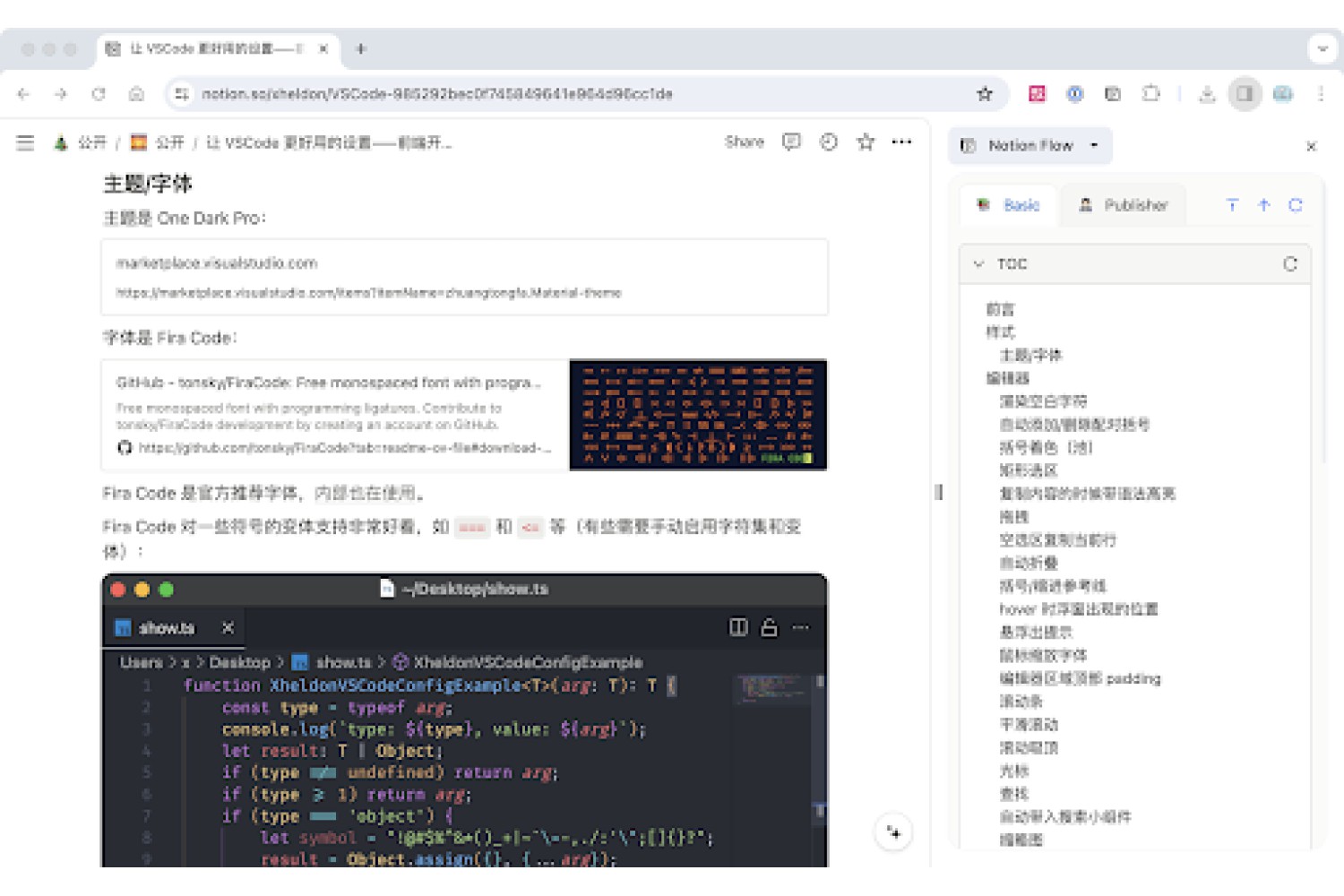Viewport: 1344px width, 896px height.
Task: Reload the page with the refresh icon
Action: point(99,94)
